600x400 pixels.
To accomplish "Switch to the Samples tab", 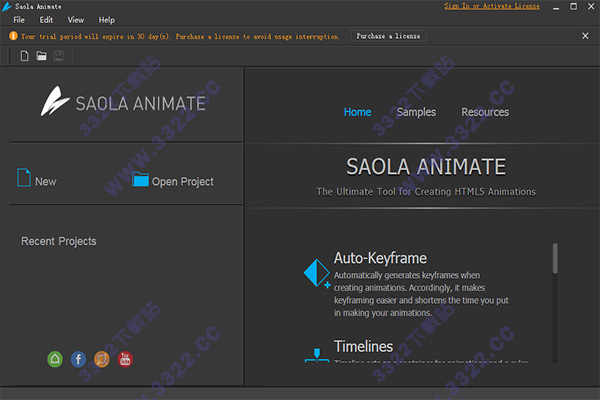I will tap(416, 112).
